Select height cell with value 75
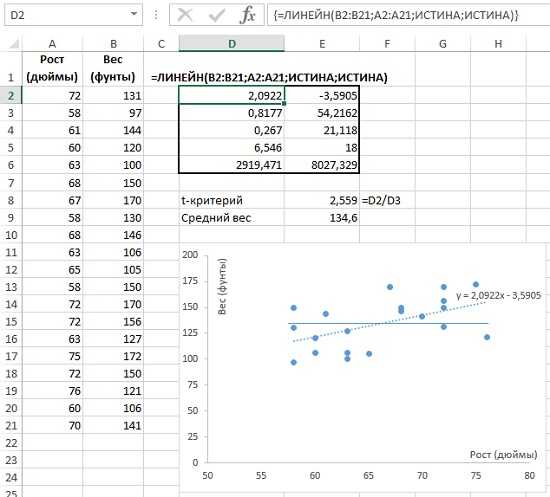Screen dimensions: 550x497 pos(52,356)
